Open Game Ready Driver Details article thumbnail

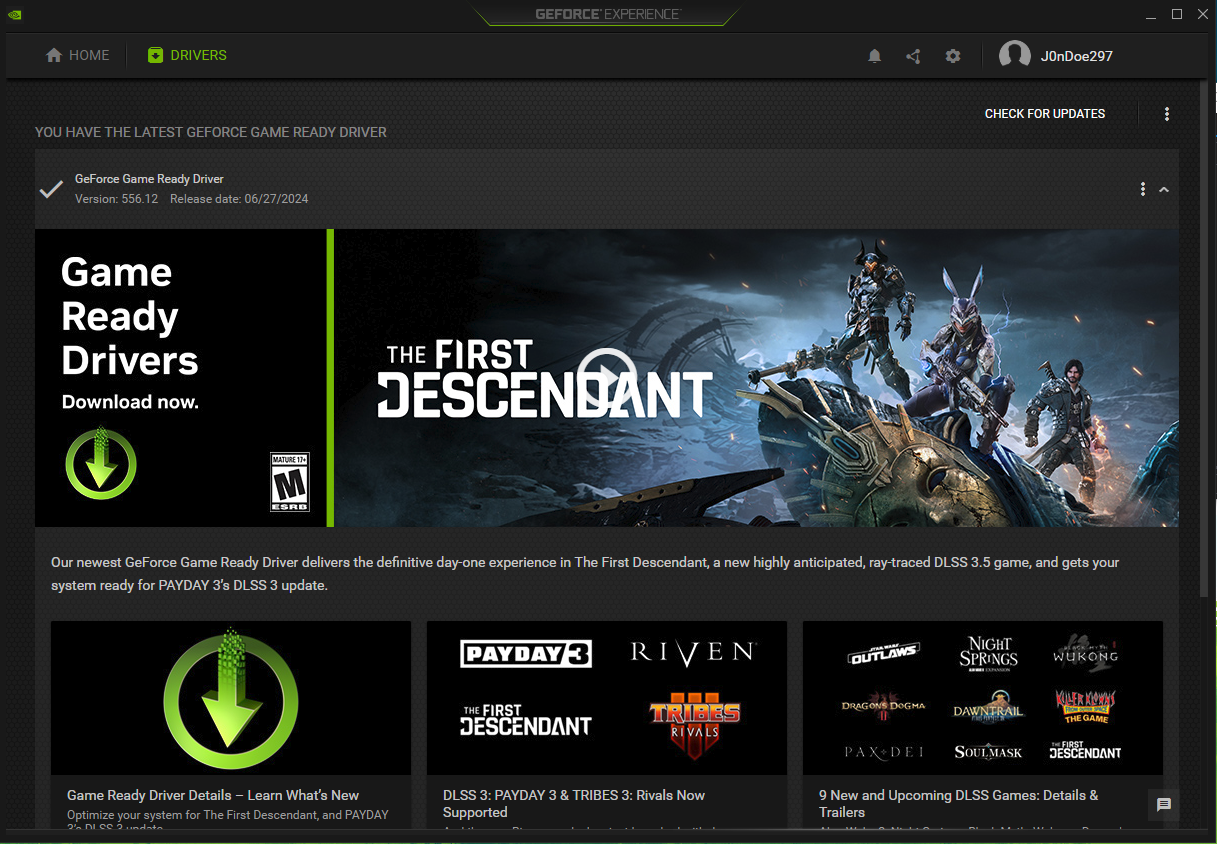coord(231,698)
